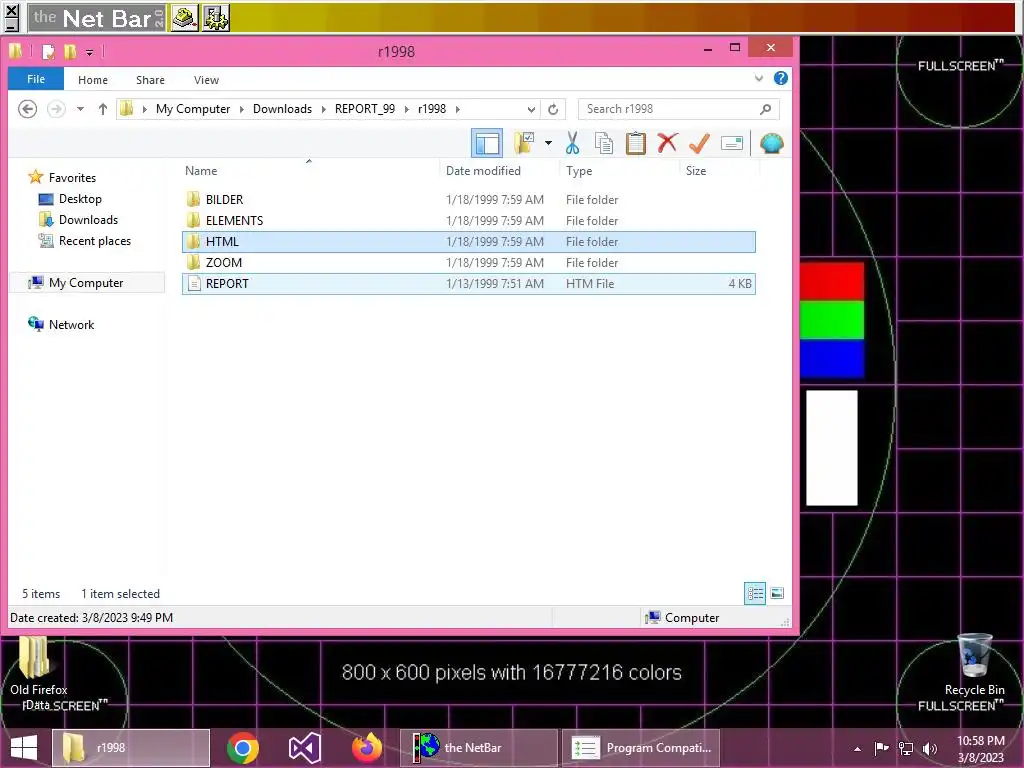Click the Search r1998 input field
Screen dimensions: 1024x768
click(x=679, y=109)
